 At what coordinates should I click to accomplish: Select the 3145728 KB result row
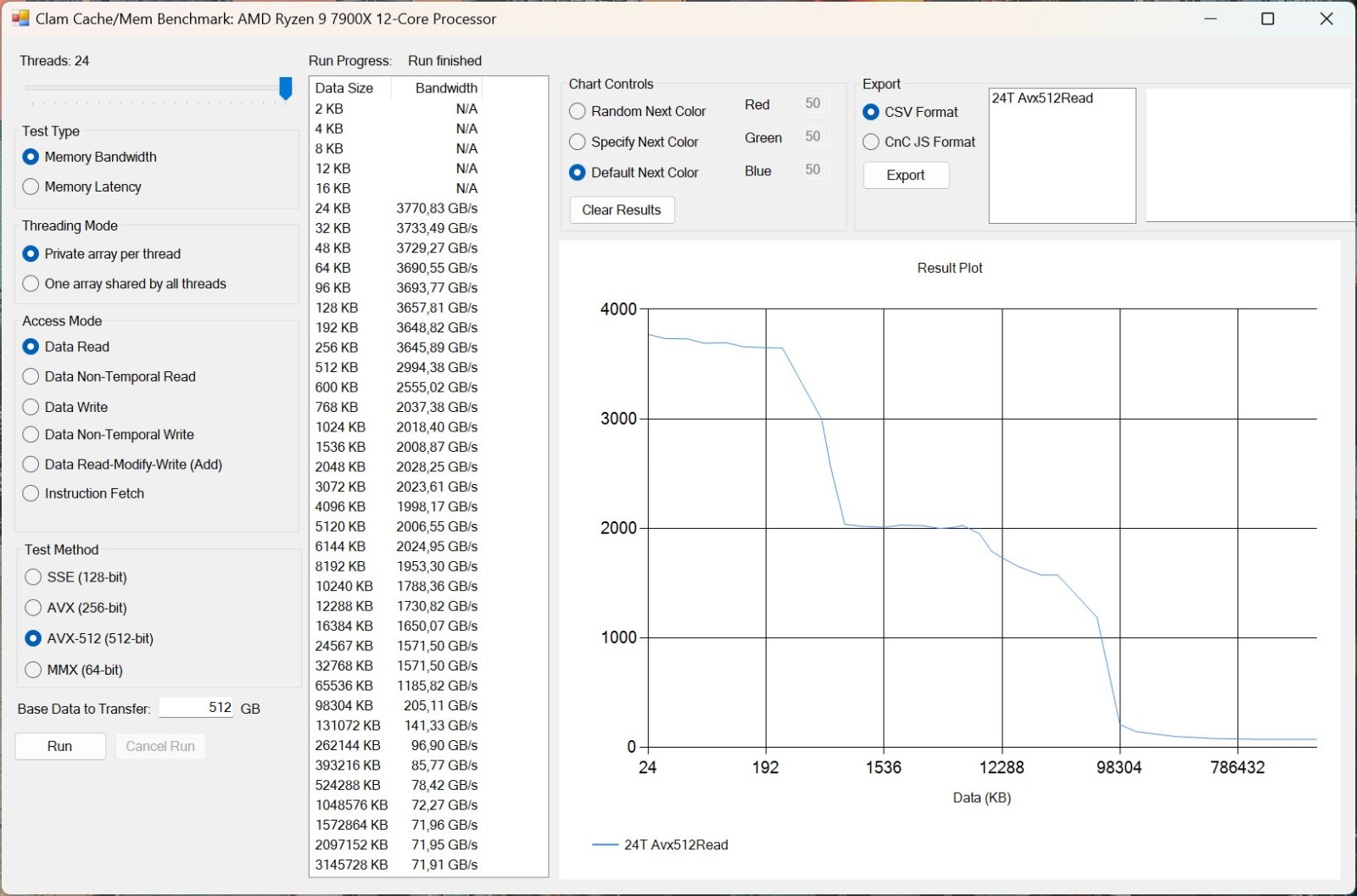[396, 865]
